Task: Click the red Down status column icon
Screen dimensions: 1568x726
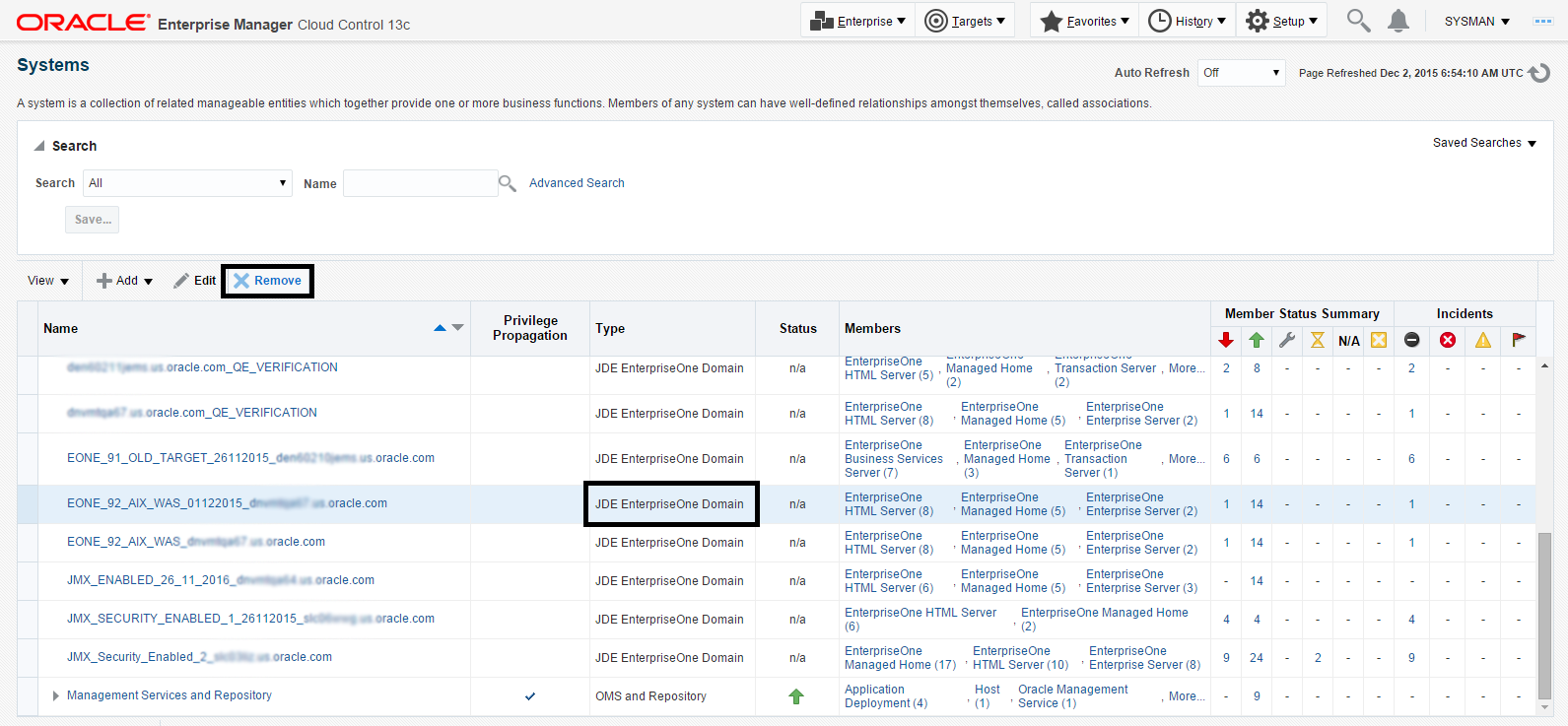Action: point(1226,340)
